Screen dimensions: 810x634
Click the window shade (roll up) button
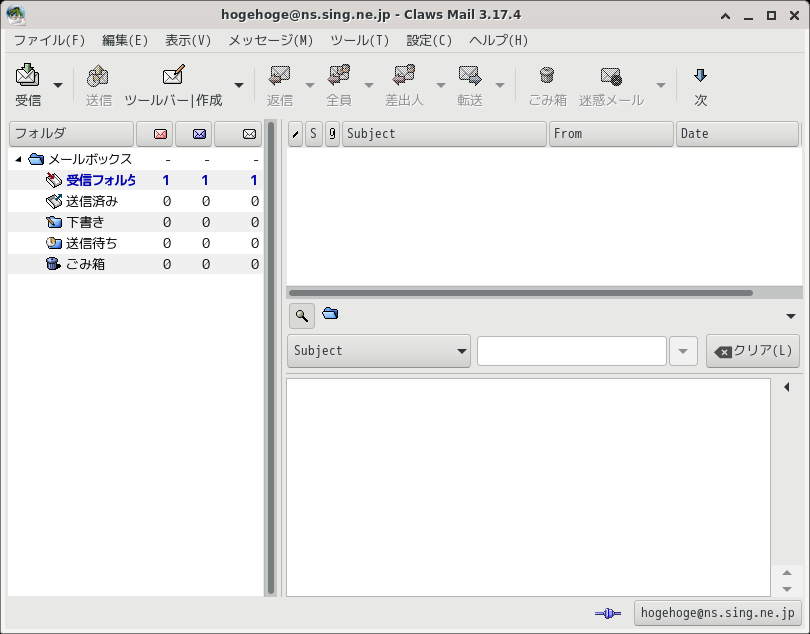725,16
